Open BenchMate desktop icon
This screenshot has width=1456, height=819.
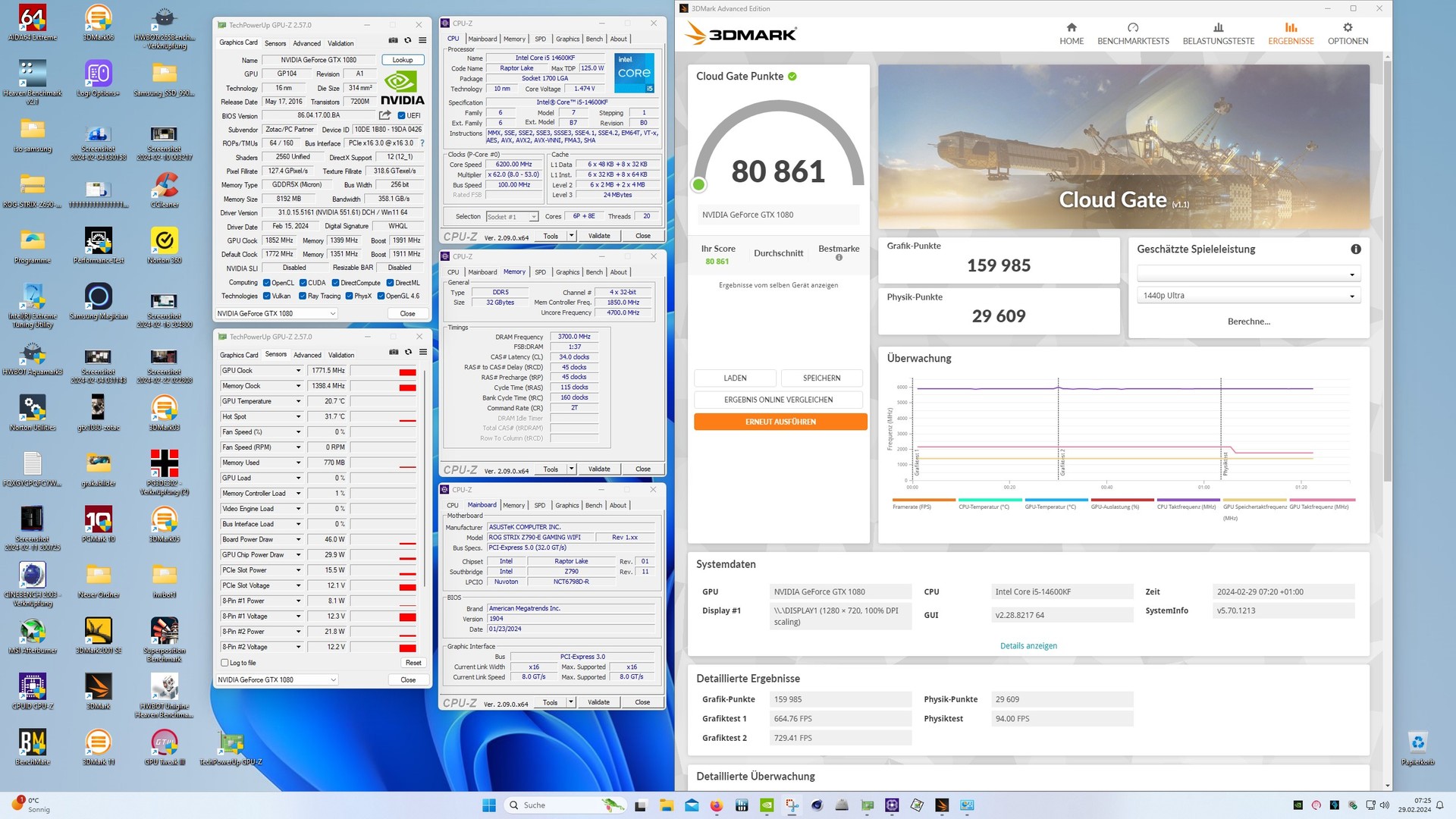[x=33, y=747]
